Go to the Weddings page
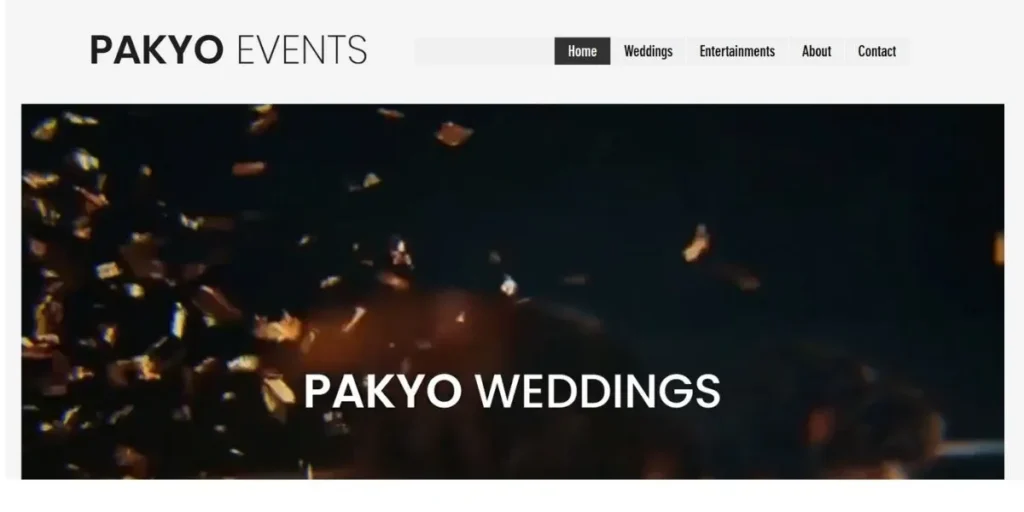The width and height of the screenshot is (1024, 512). click(648, 51)
